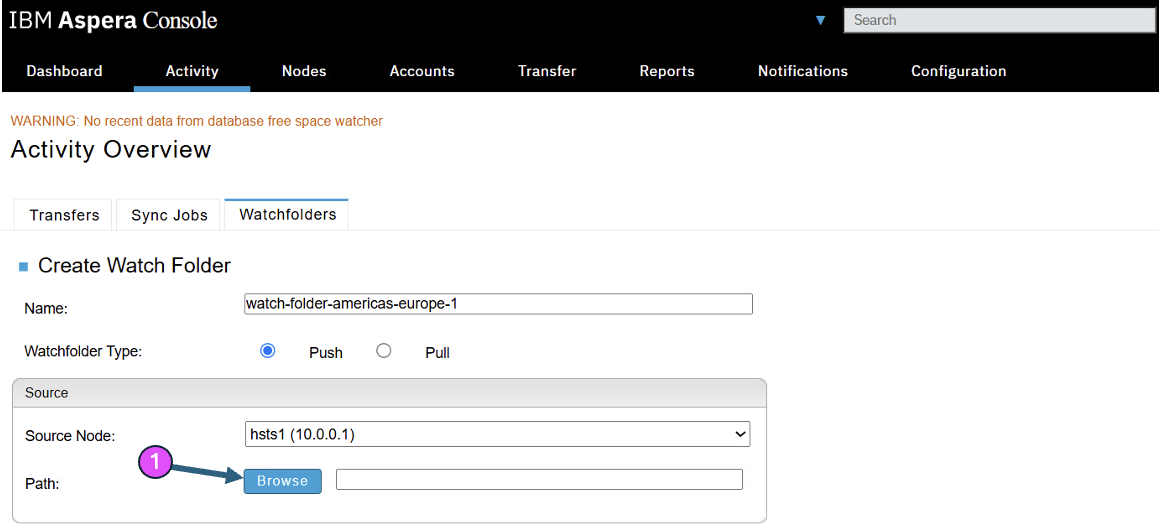Image resolution: width=1160 pixels, height=526 pixels.
Task: Click the Create Watch Folder heading
Action: (135, 265)
